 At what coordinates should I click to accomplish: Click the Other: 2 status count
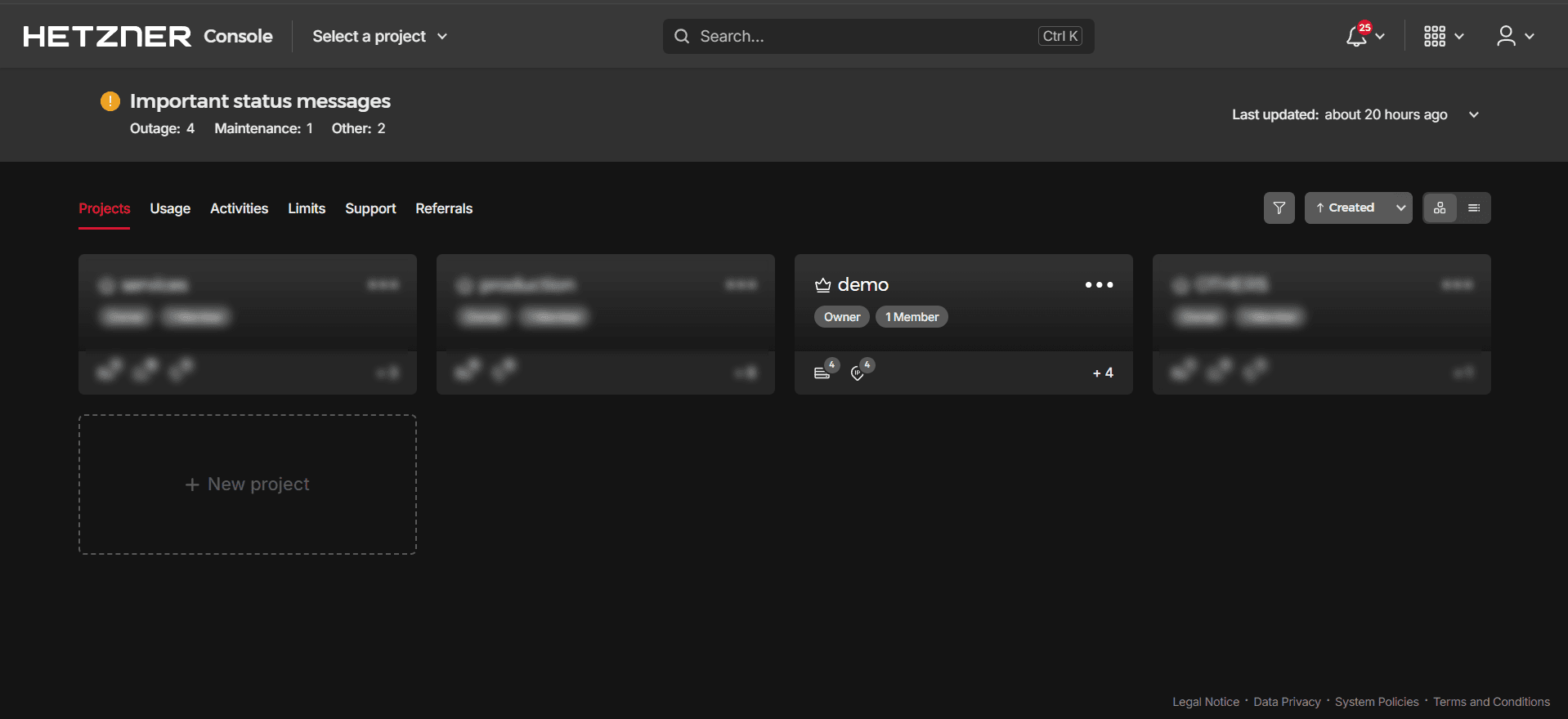[358, 128]
